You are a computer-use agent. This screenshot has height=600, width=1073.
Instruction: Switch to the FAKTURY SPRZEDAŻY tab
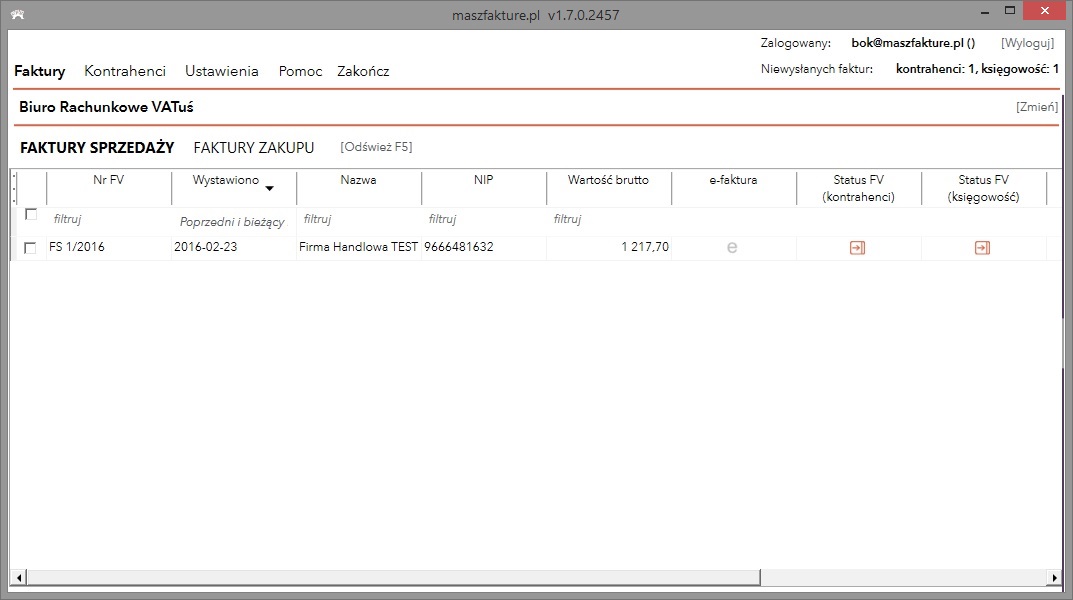point(97,148)
